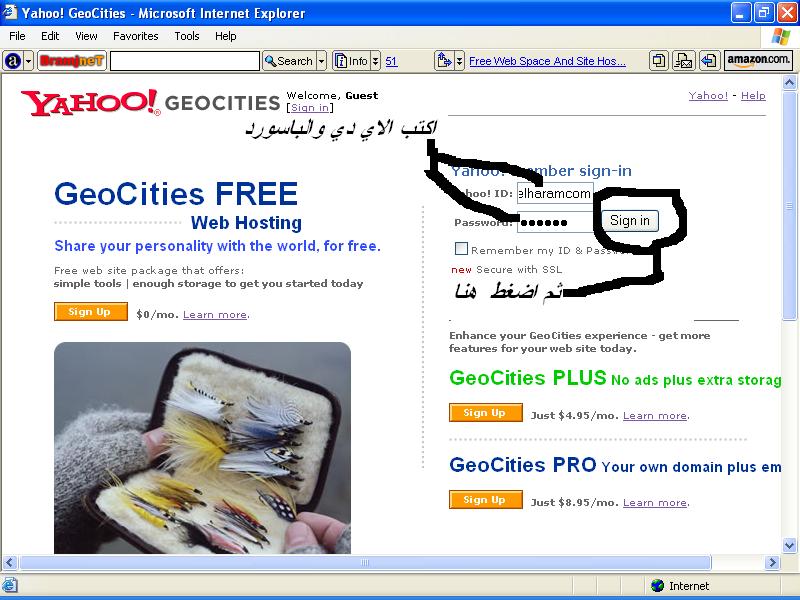Screen dimensions: 800x600
Task: Click the email page envelope icon
Action: click(684, 61)
